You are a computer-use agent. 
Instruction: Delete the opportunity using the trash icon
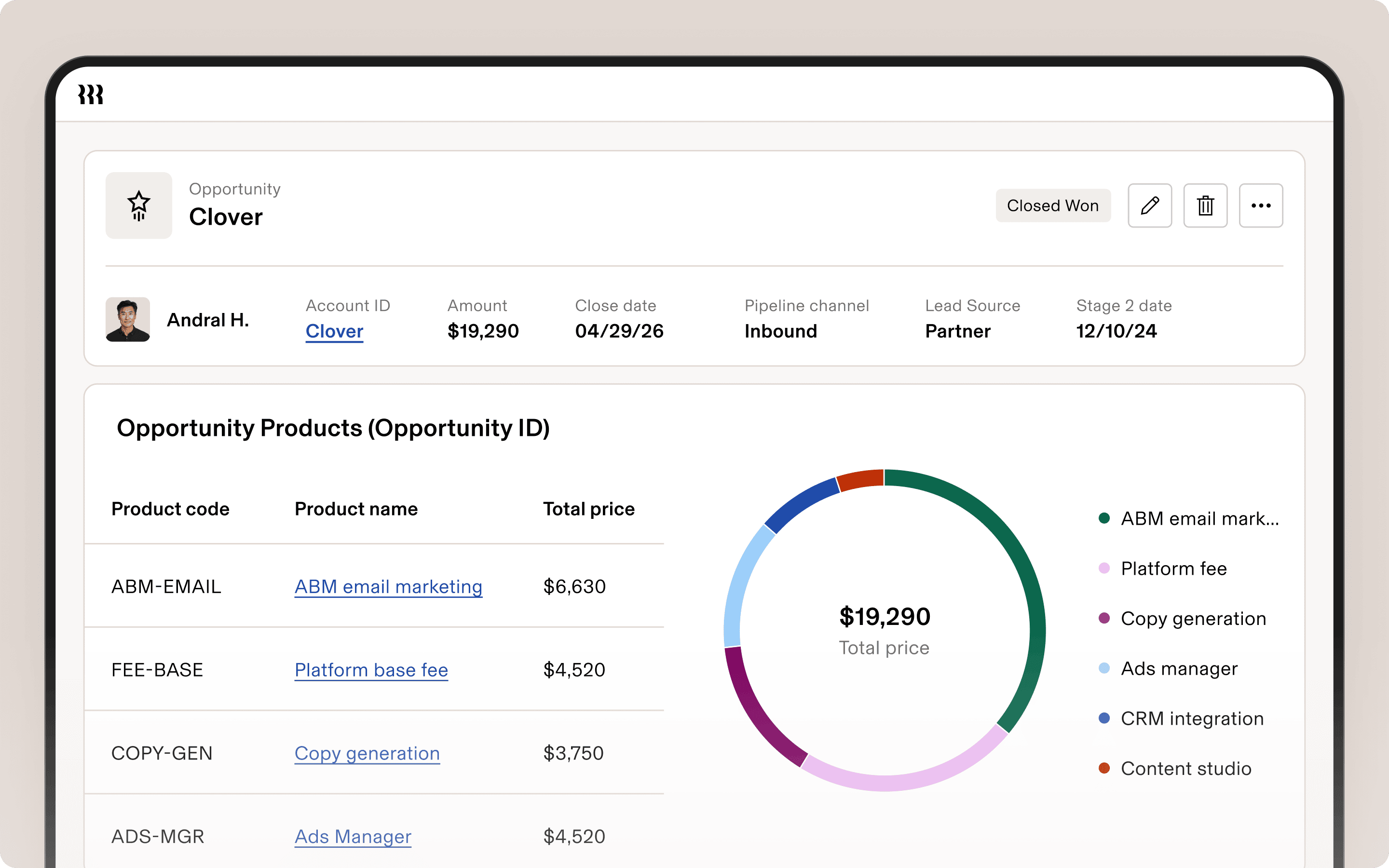1205,205
